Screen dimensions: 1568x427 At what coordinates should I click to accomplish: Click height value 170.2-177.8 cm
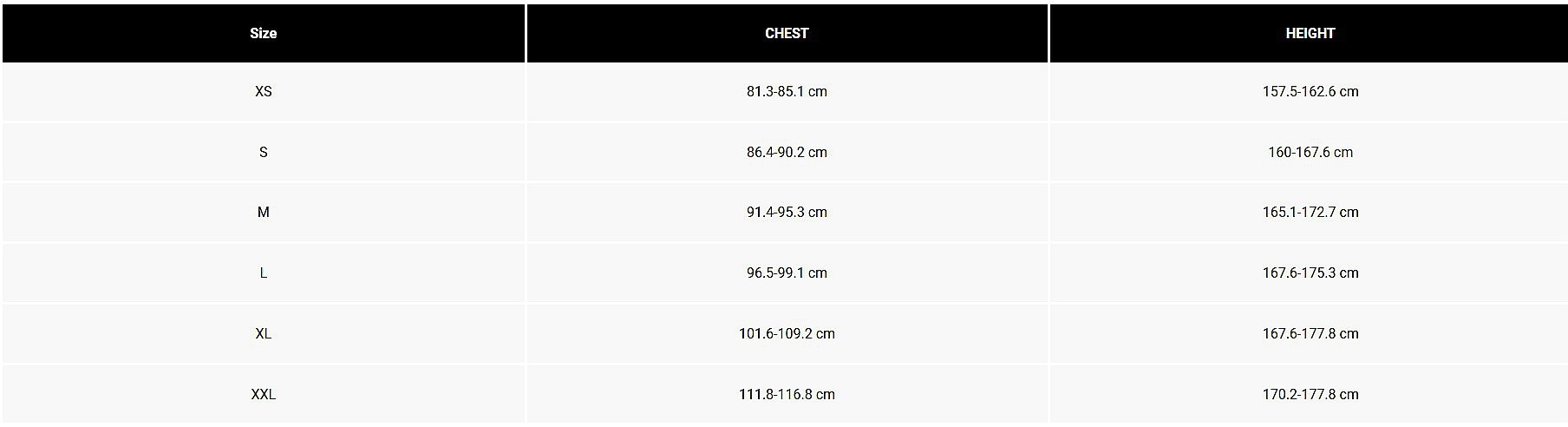(x=1310, y=394)
